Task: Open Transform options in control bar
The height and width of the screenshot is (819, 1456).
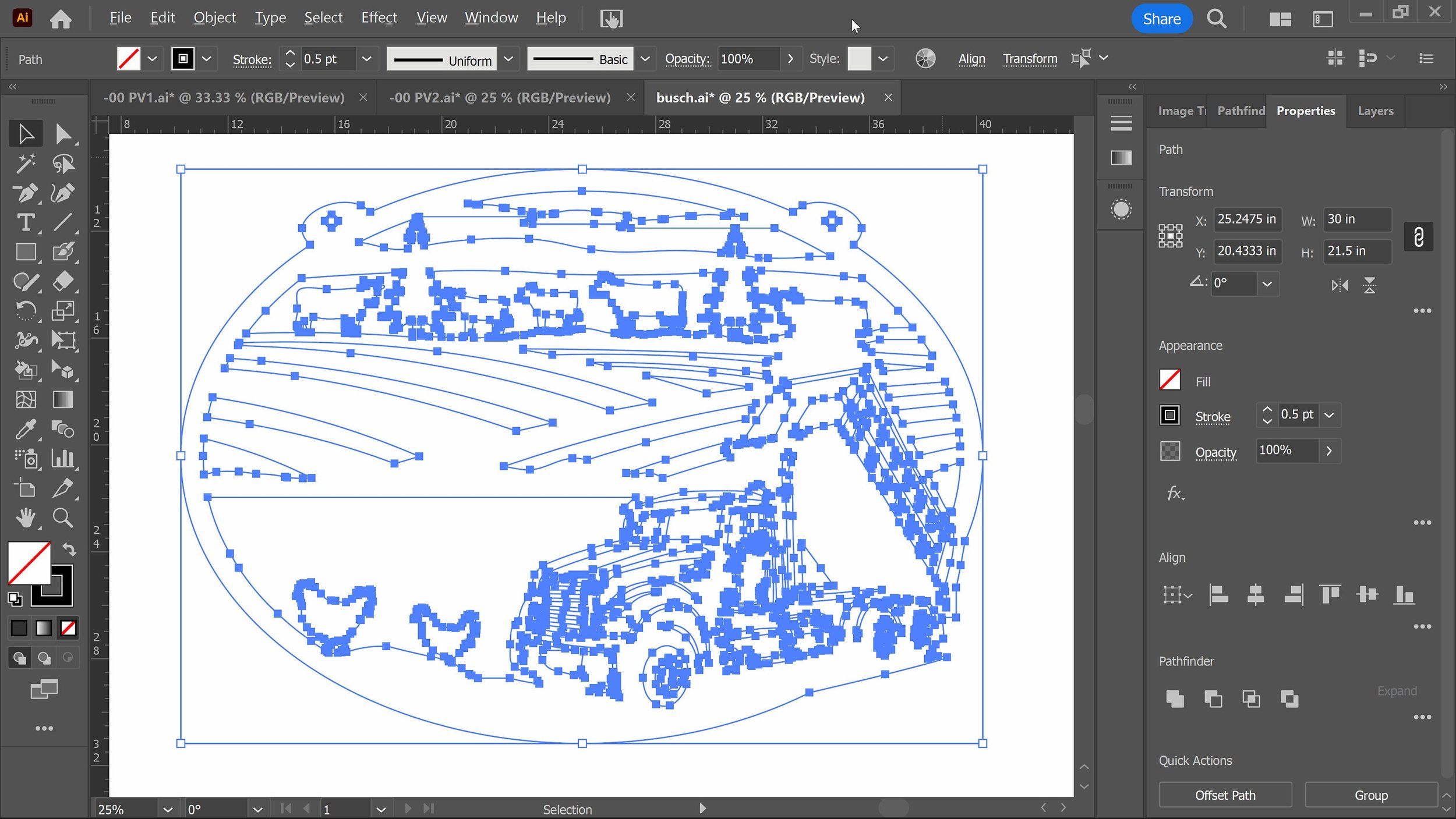Action: 1030,59
